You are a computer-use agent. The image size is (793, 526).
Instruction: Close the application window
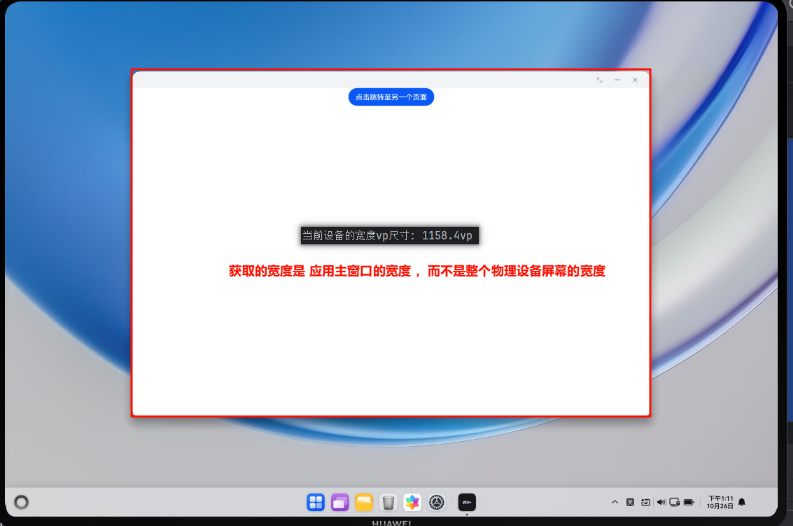coord(635,80)
